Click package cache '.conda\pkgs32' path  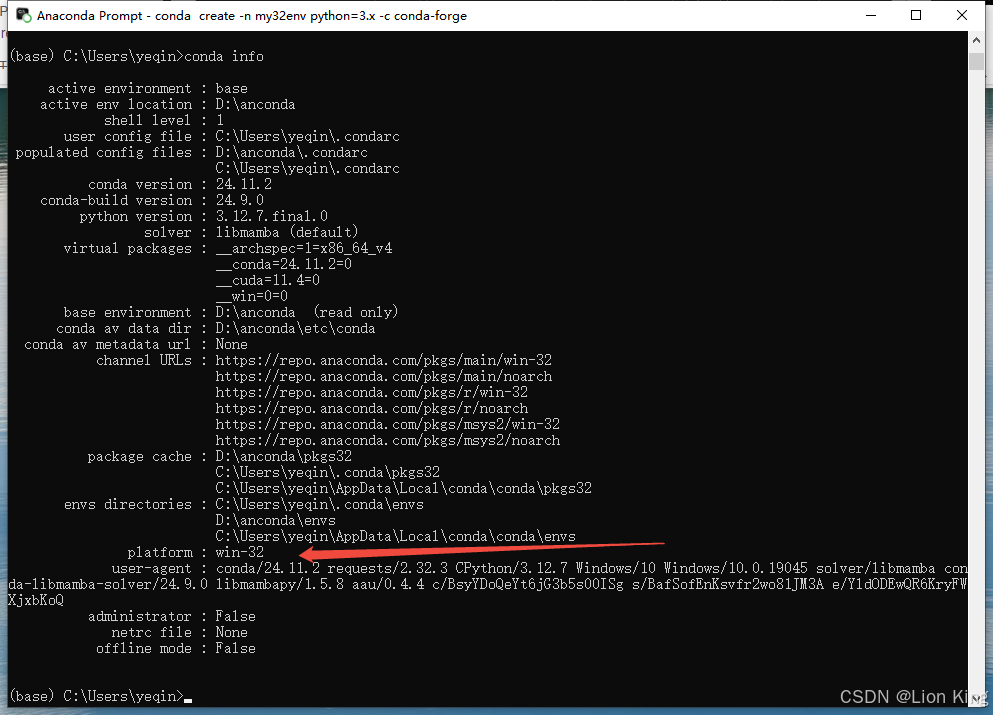tap(327, 472)
